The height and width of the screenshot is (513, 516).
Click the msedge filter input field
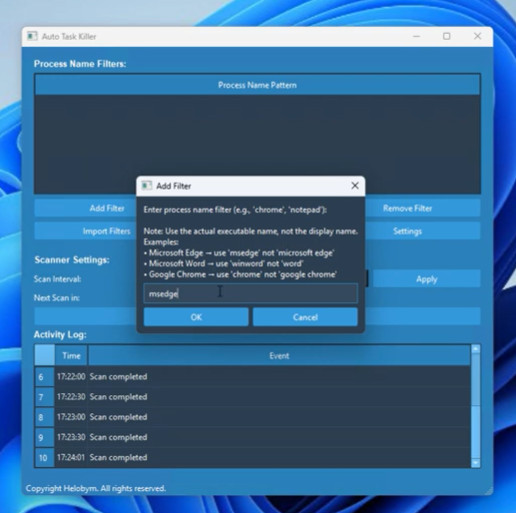pyautogui.click(x=251, y=294)
